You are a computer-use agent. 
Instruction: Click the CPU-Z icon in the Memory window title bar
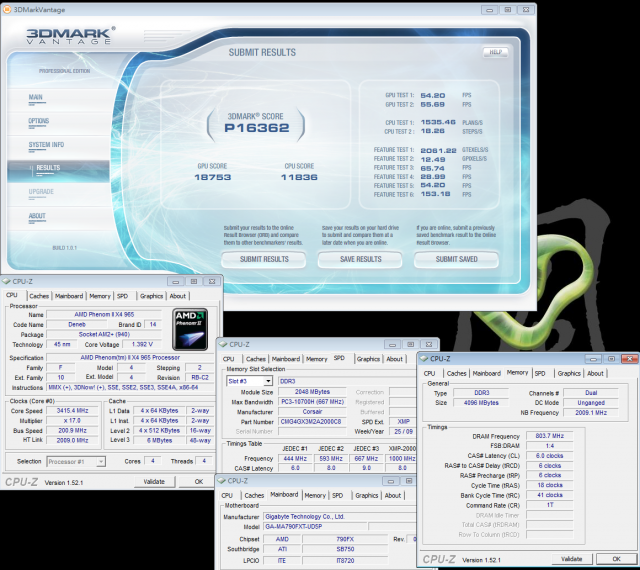pyautogui.click(x=424, y=358)
